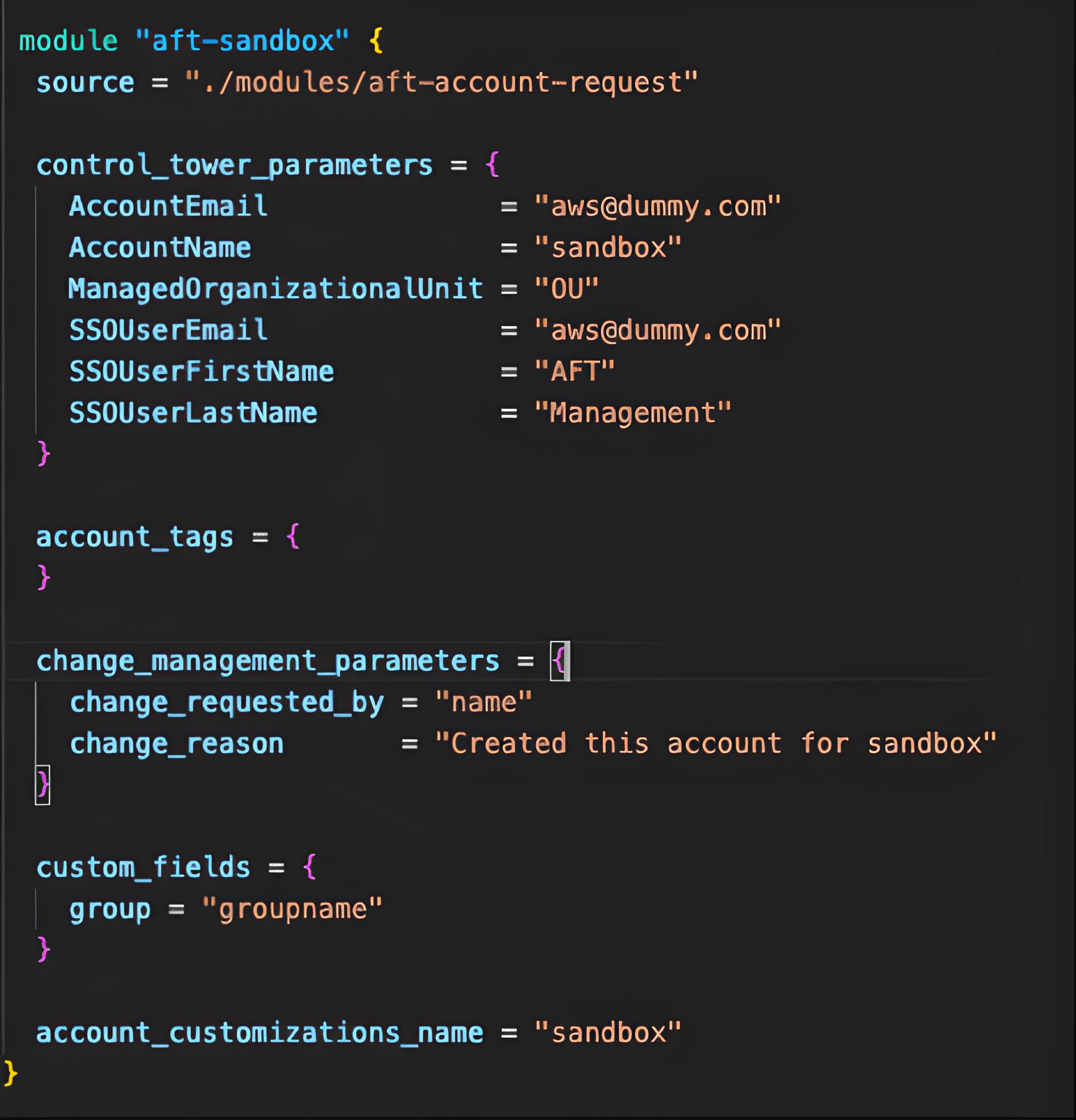
Task: Click the group value "groupname"
Action: (292, 909)
